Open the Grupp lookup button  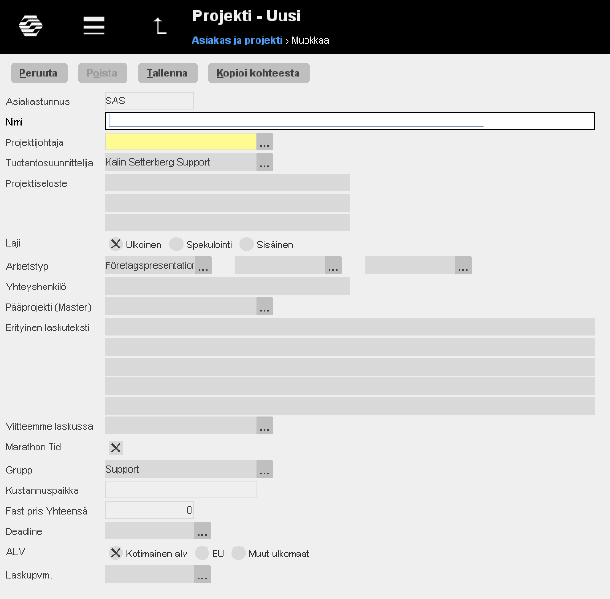click(x=265, y=469)
